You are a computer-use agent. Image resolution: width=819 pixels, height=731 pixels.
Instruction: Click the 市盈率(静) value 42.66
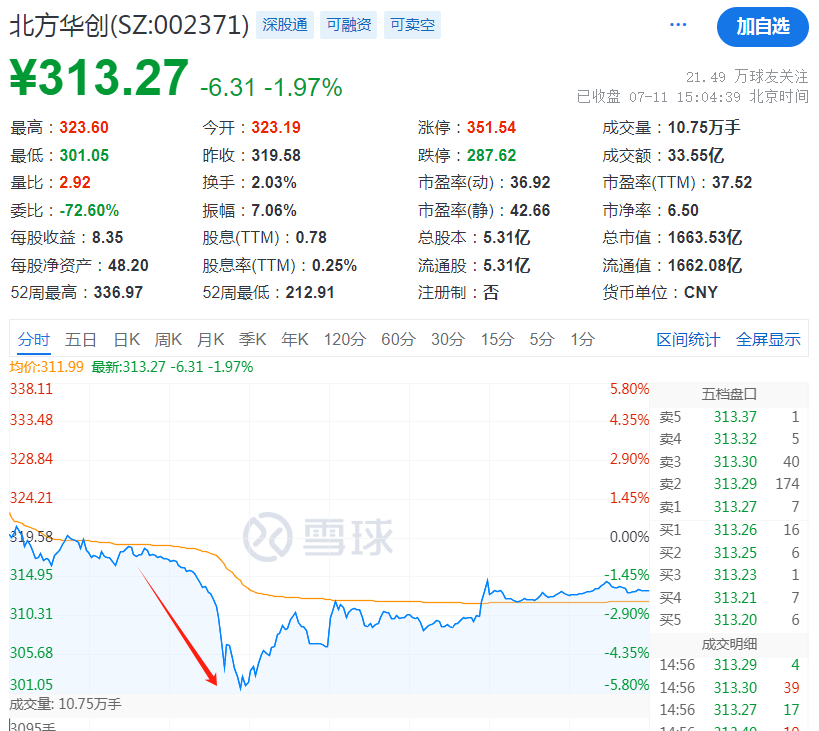point(530,210)
